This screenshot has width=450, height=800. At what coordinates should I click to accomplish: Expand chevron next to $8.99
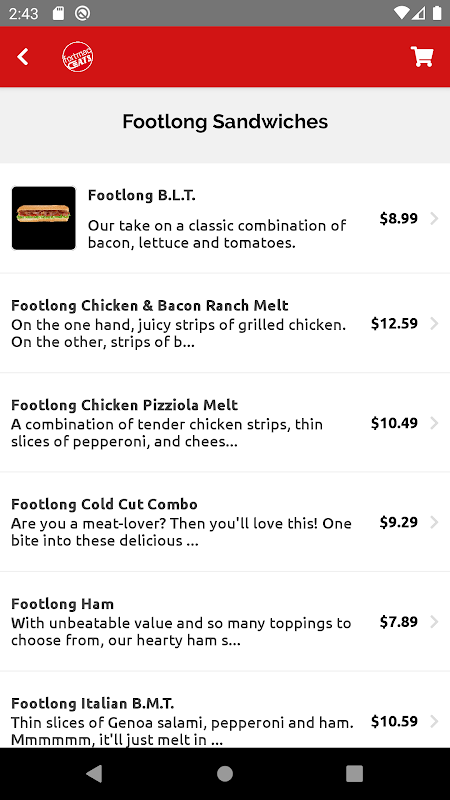point(434,218)
